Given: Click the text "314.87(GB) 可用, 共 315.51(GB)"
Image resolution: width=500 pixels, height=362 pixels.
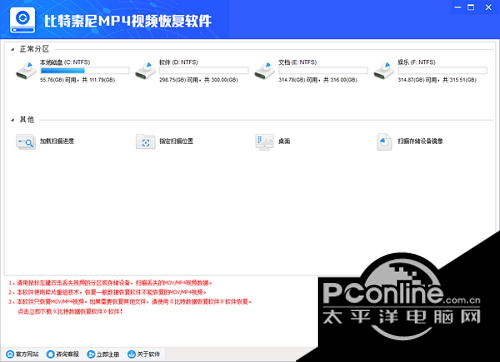Looking at the screenshot, I should [x=437, y=80].
